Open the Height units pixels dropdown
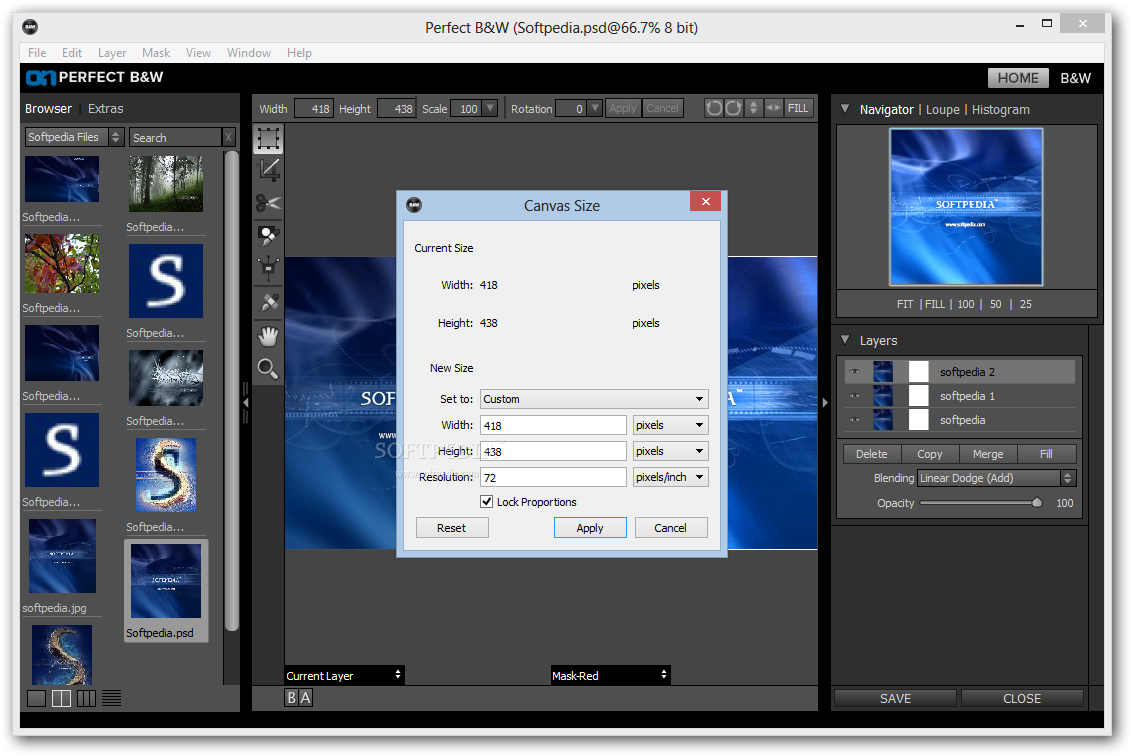This screenshot has height=756, width=1132. coord(671,451)
